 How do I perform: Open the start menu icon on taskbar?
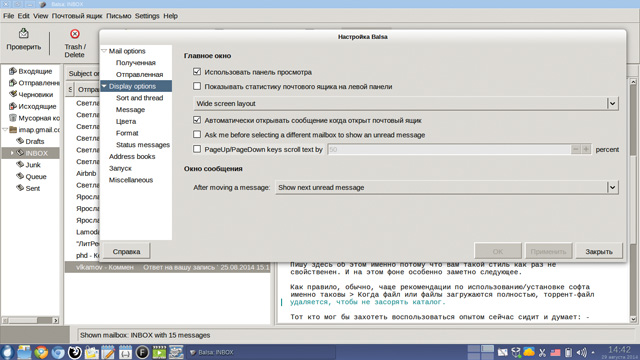(x=7, y=352)
